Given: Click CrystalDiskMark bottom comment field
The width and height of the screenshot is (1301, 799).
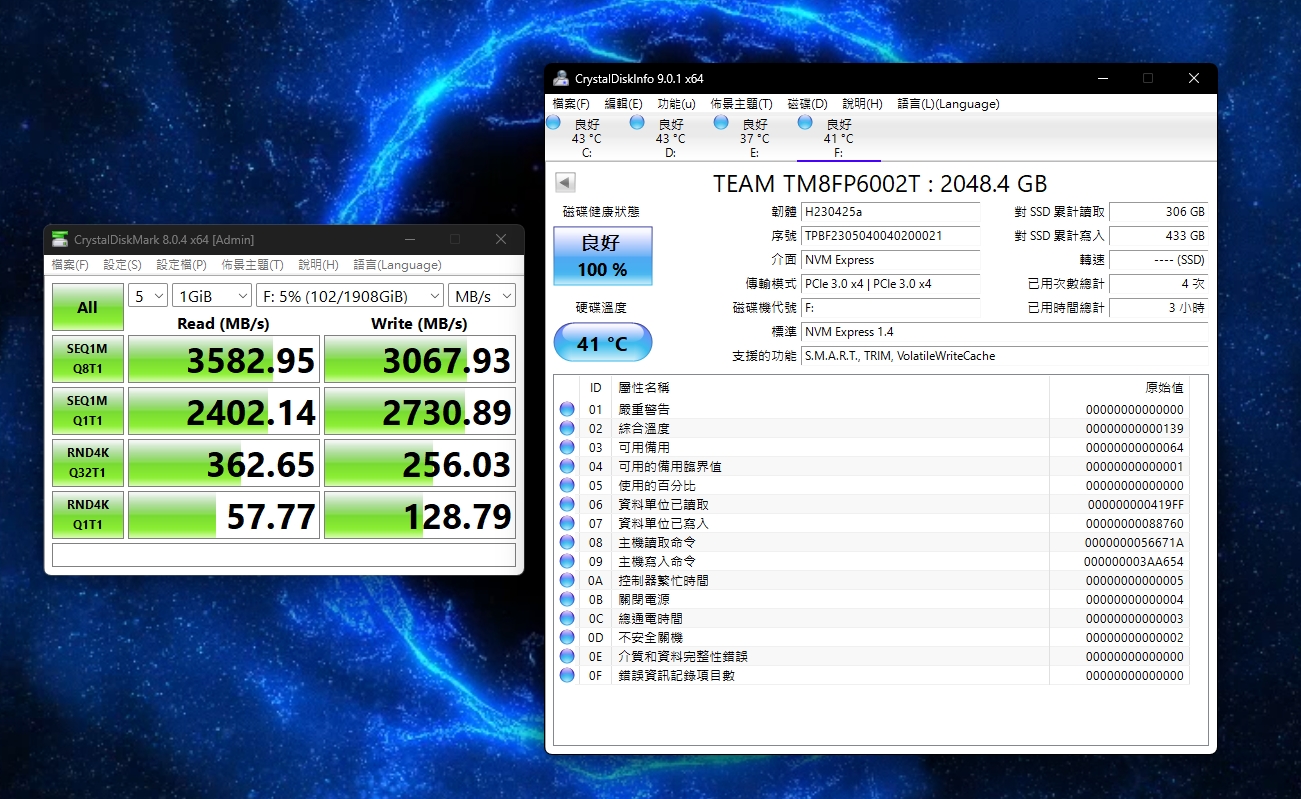Looking at the screenshot, I should (284, 555).
